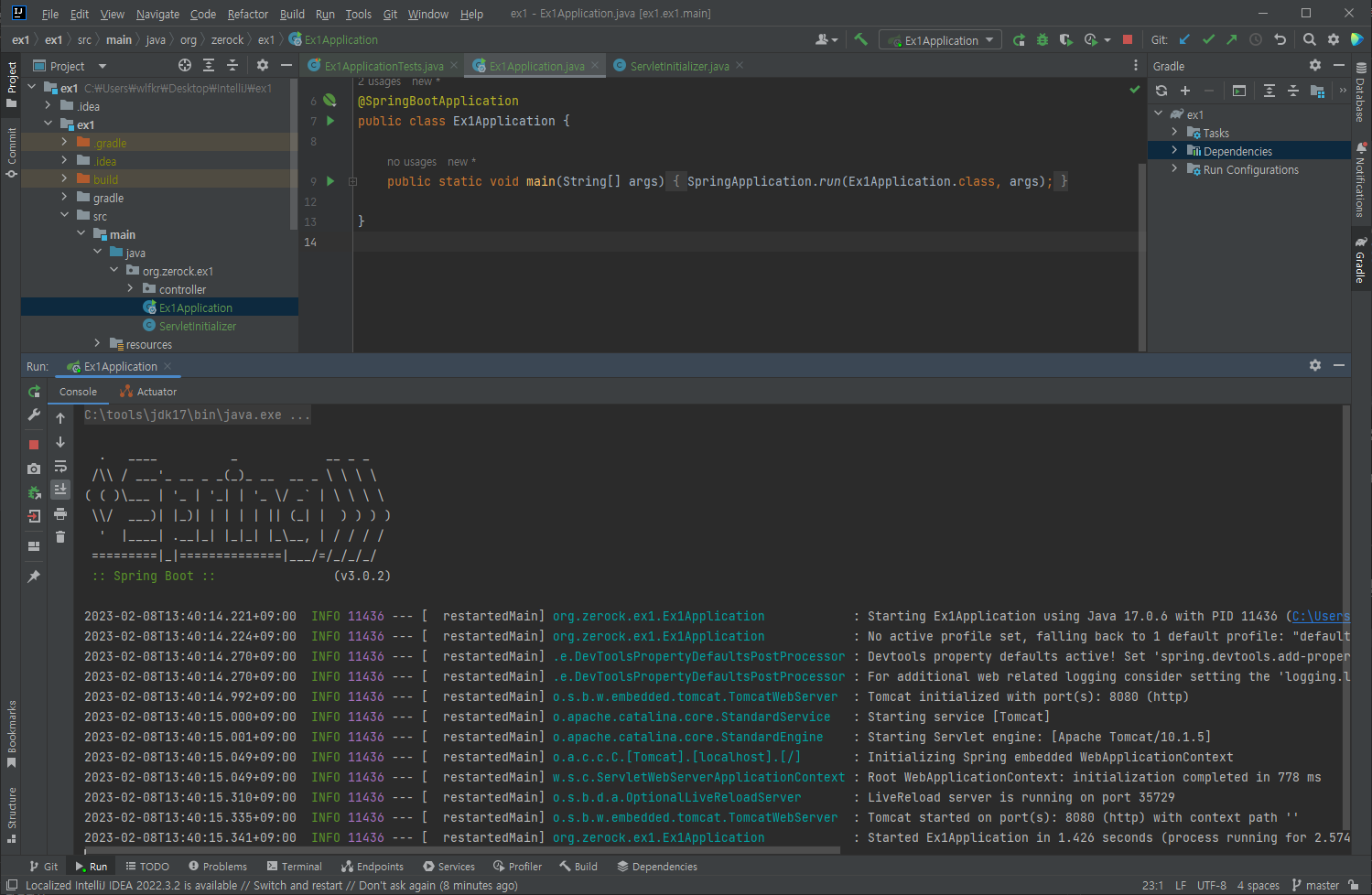Switch to Ex1ApplicationTests.java tab

tap(384, 66)
